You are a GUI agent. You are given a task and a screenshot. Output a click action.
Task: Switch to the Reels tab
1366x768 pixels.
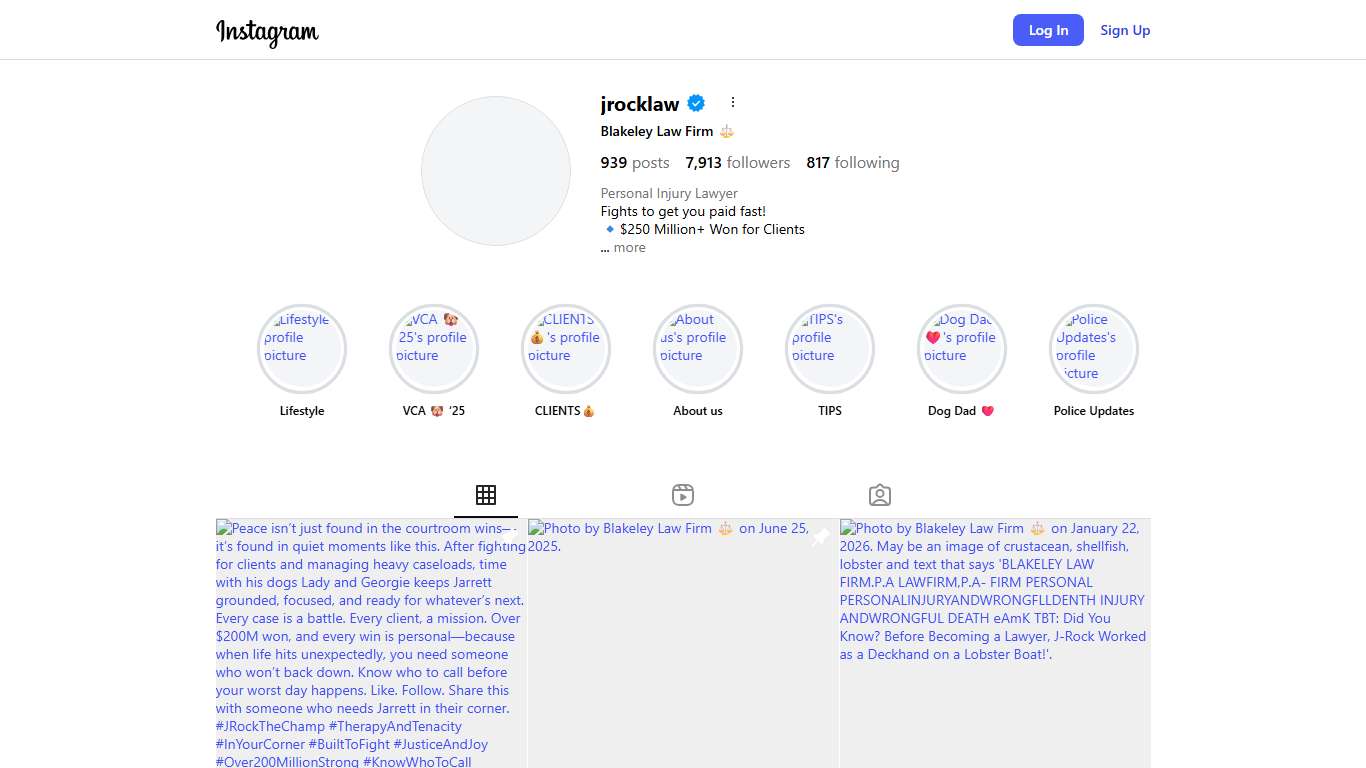[683, 495]
